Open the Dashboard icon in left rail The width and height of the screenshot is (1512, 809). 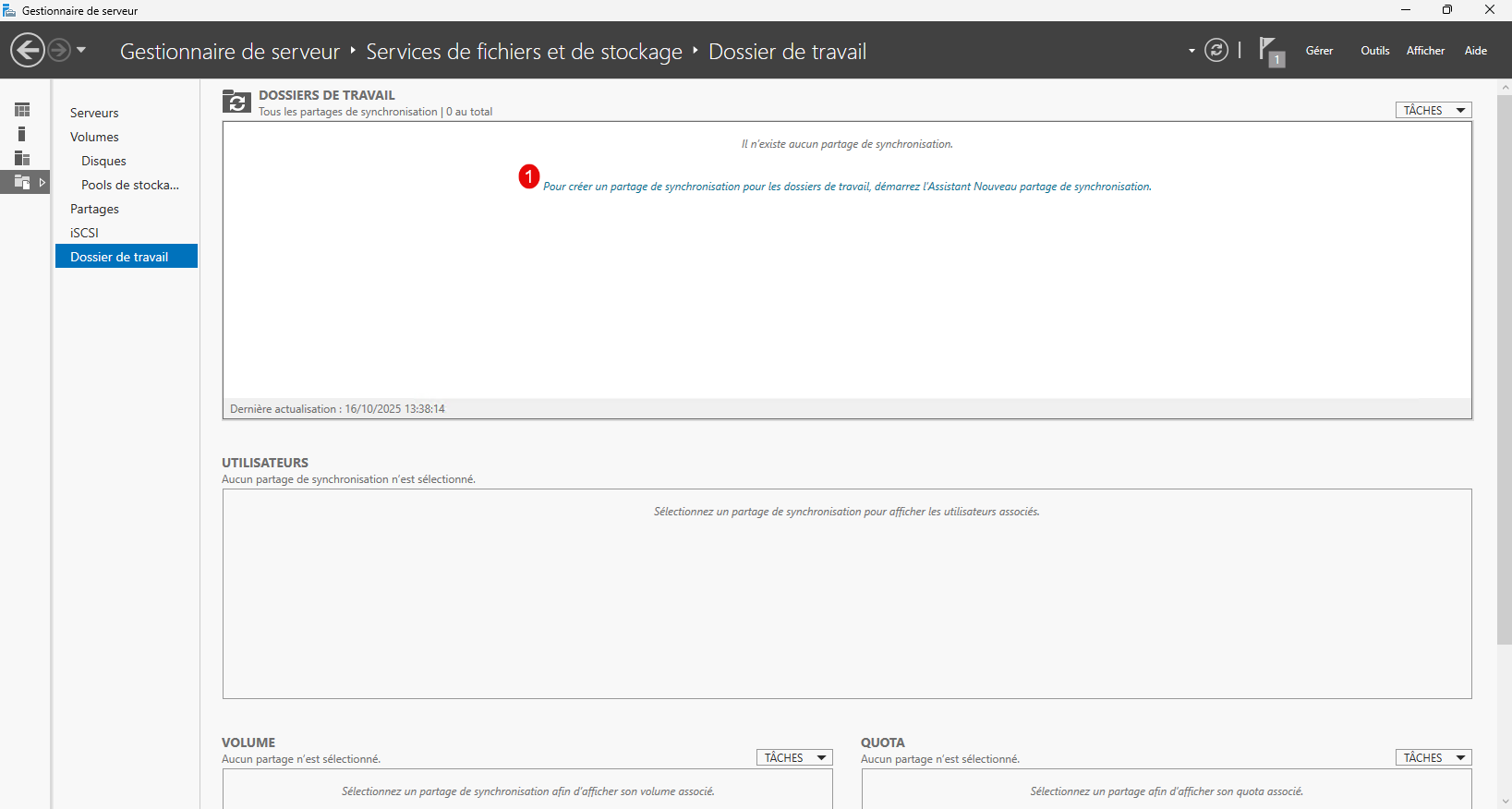click(22, 110)
